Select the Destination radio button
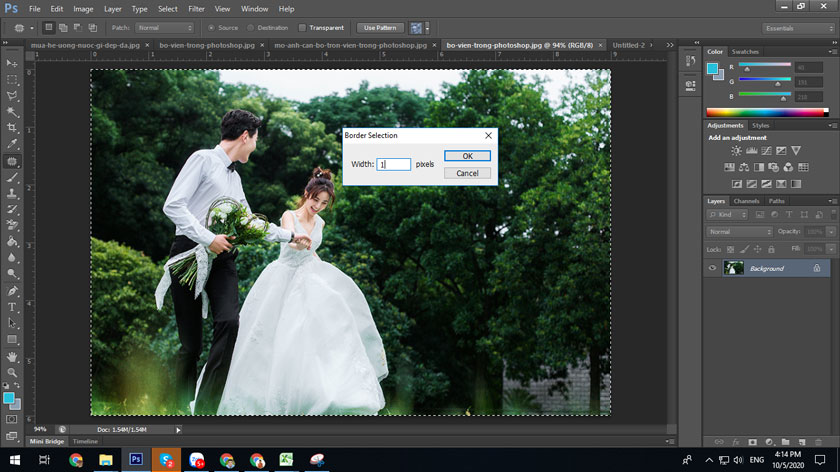Screen dimensions: 840x472 click(x=250, y=28)
